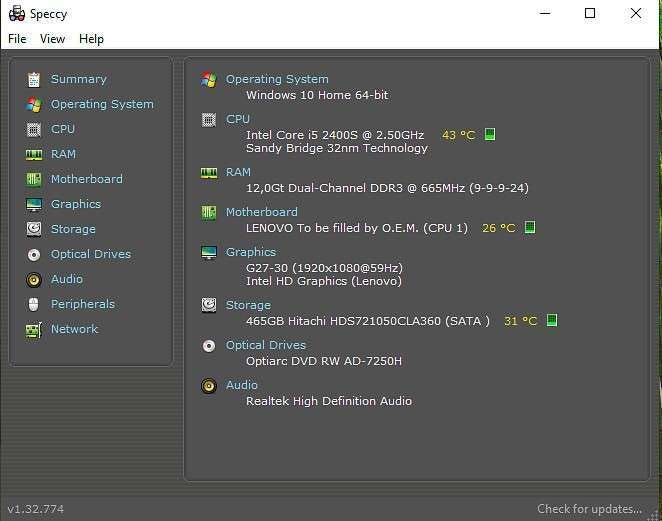The height and width of the screenshot is (521, 662).
Task: Click the Motherboard icon in sidebar
Action: pyautogui.click(x=34, y=179)
